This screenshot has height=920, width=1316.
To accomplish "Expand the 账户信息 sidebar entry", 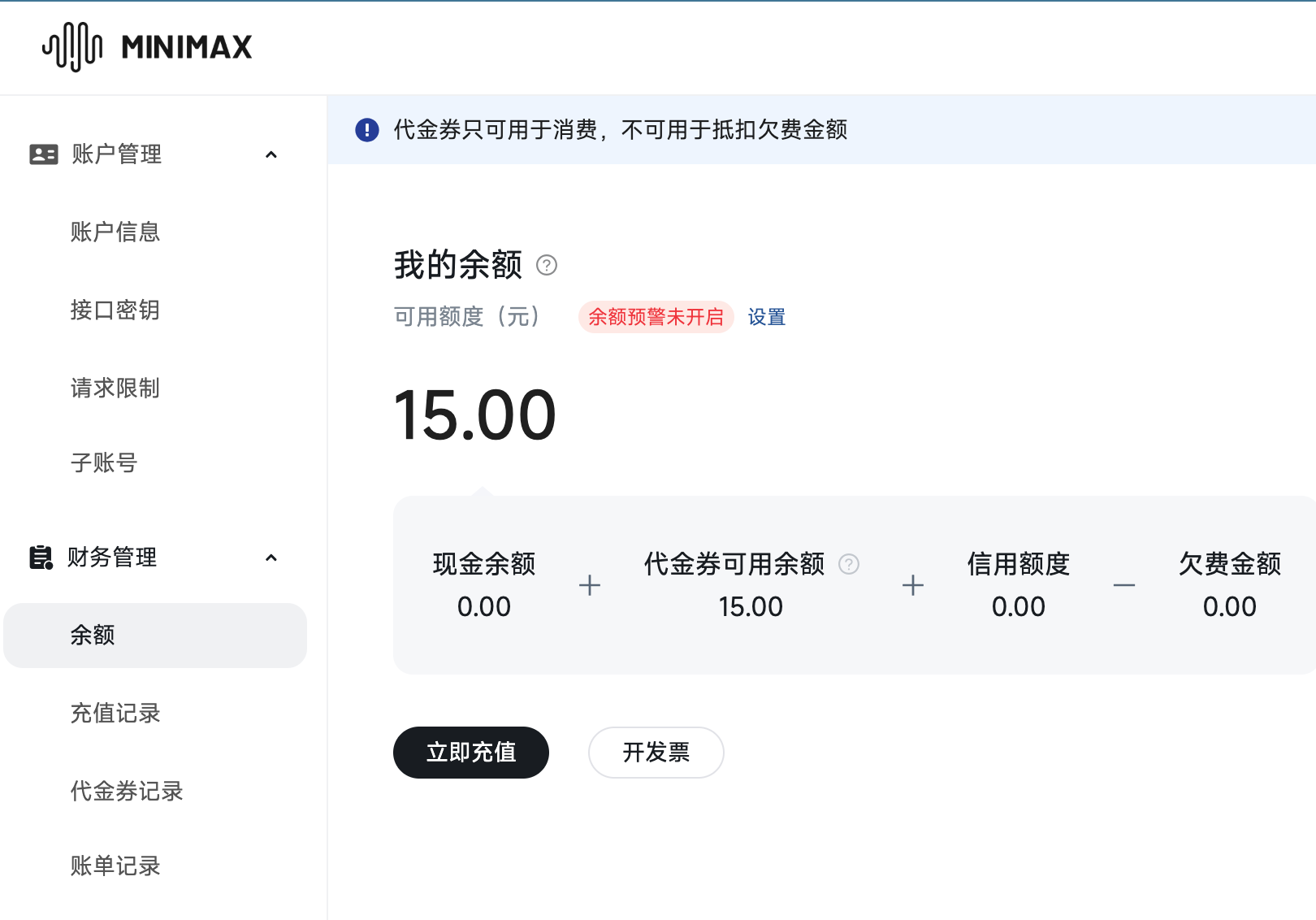I will pos(115,232).
